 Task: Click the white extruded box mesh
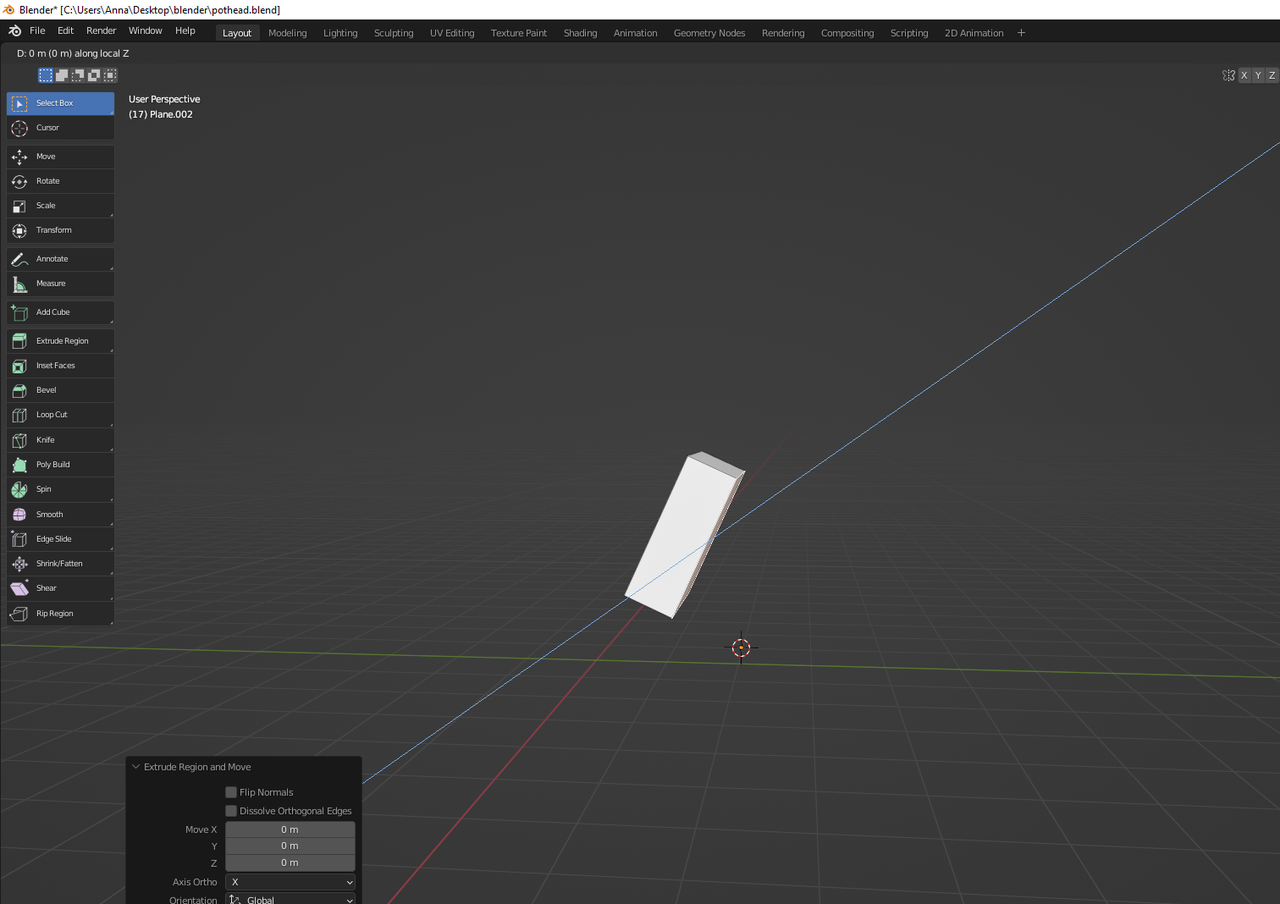pos(682,537)
